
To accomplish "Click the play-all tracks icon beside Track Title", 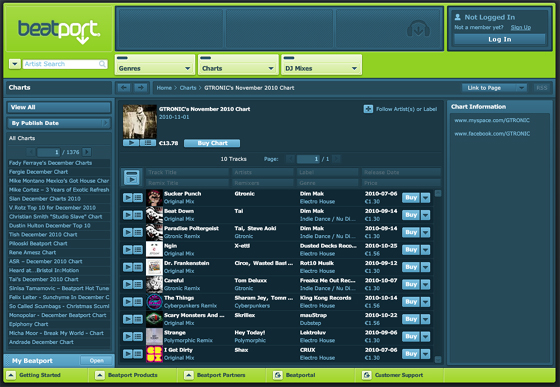I will [x=132, y=177].
